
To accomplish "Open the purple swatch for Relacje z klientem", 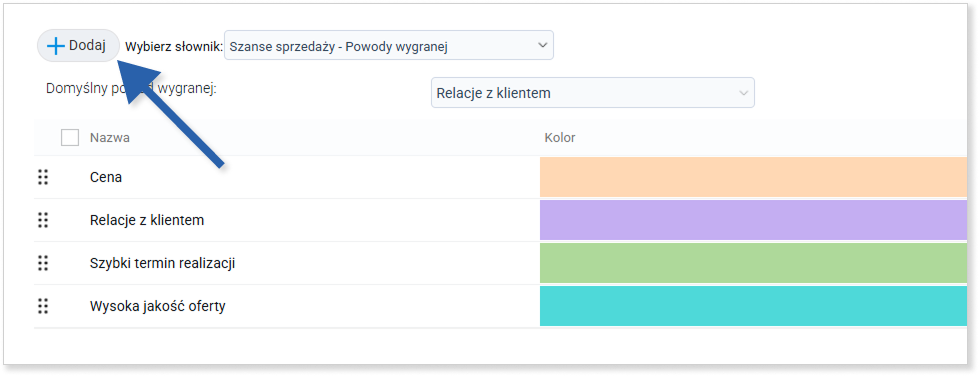I will coord(753,220).
